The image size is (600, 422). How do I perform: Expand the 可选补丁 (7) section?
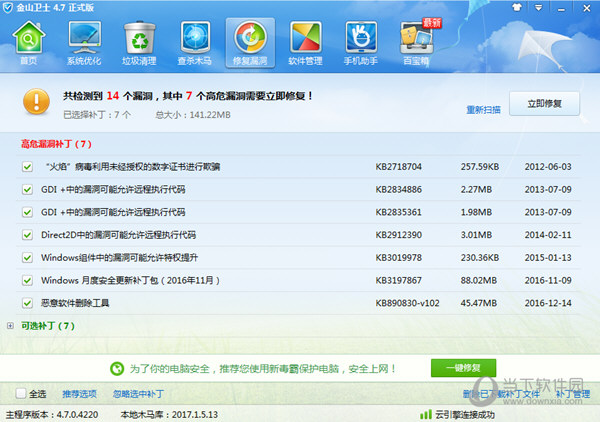click(11, 326)
